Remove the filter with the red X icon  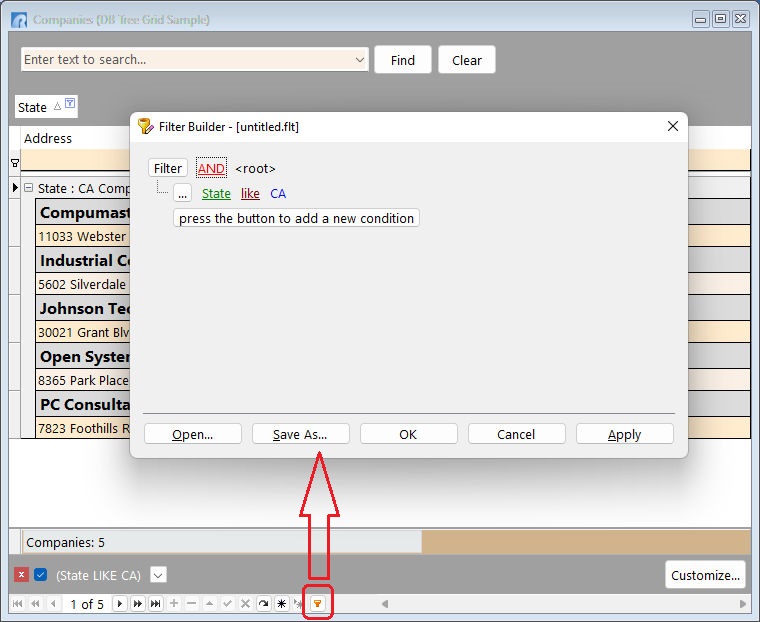click(x=21, y=575)
